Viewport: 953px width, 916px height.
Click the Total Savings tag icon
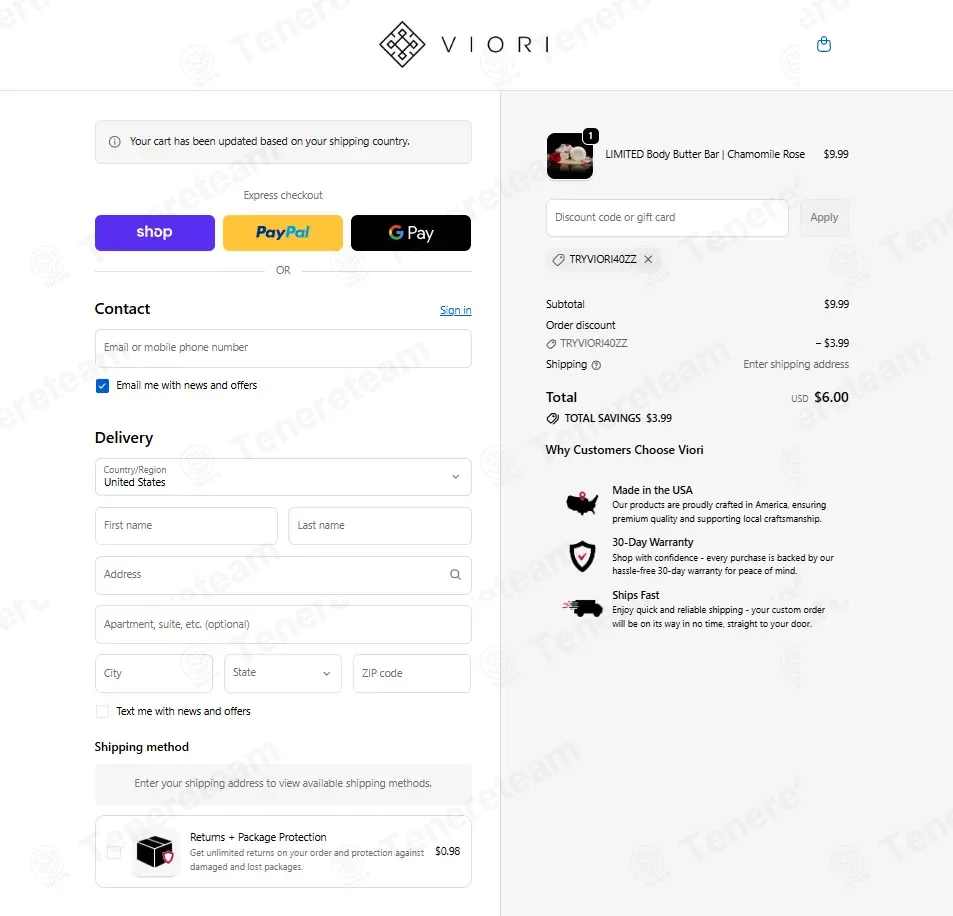552,418
